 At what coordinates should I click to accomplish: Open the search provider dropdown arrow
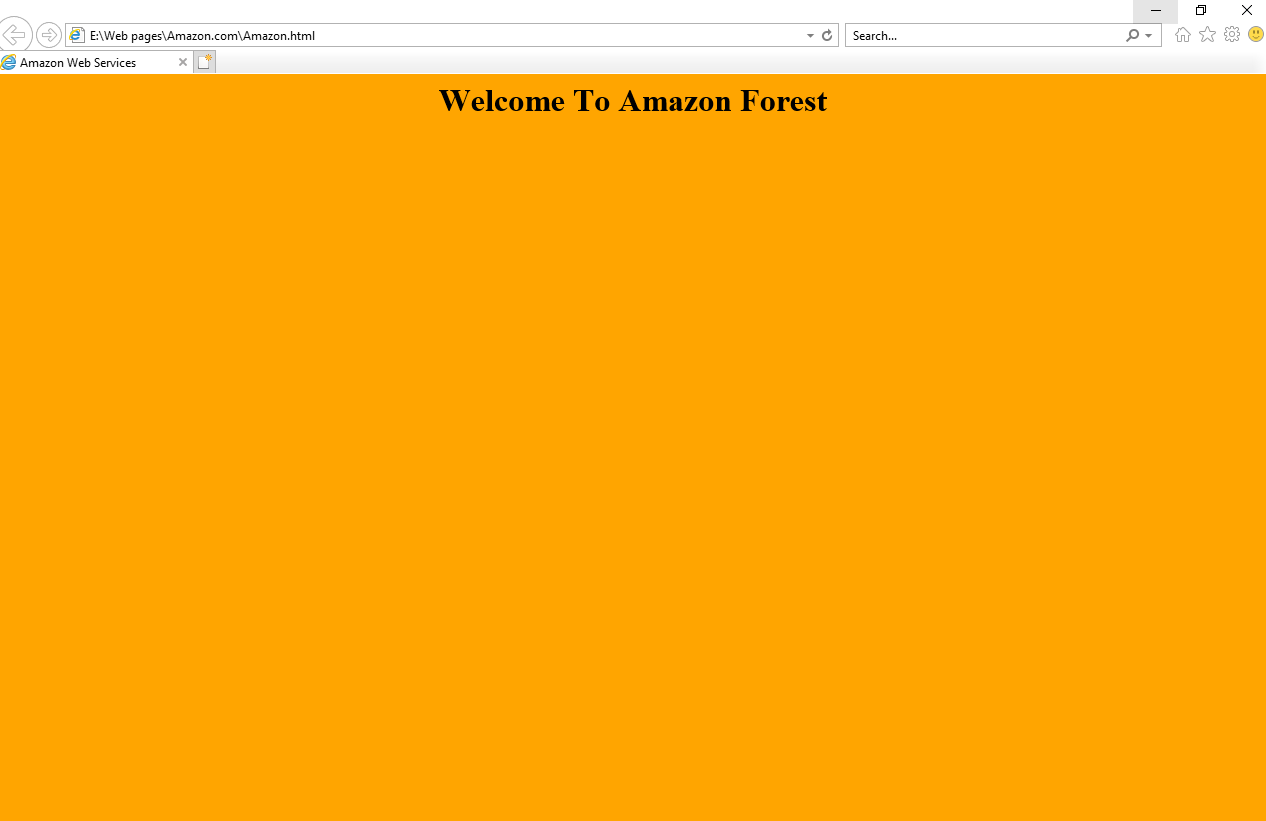tap(1149, 36)
